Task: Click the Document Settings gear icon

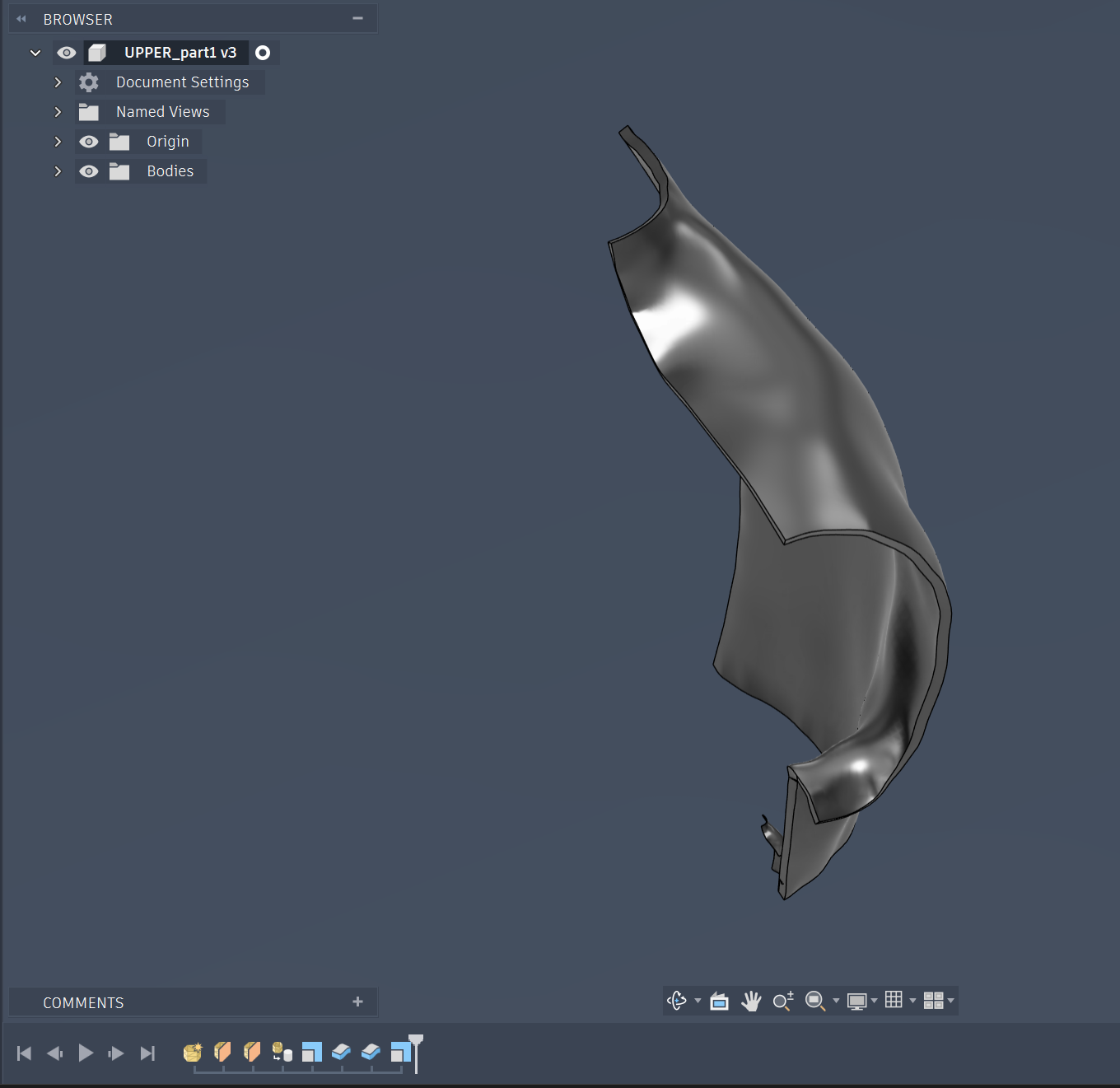Action: pyautogui.click(x=89, y=82)
